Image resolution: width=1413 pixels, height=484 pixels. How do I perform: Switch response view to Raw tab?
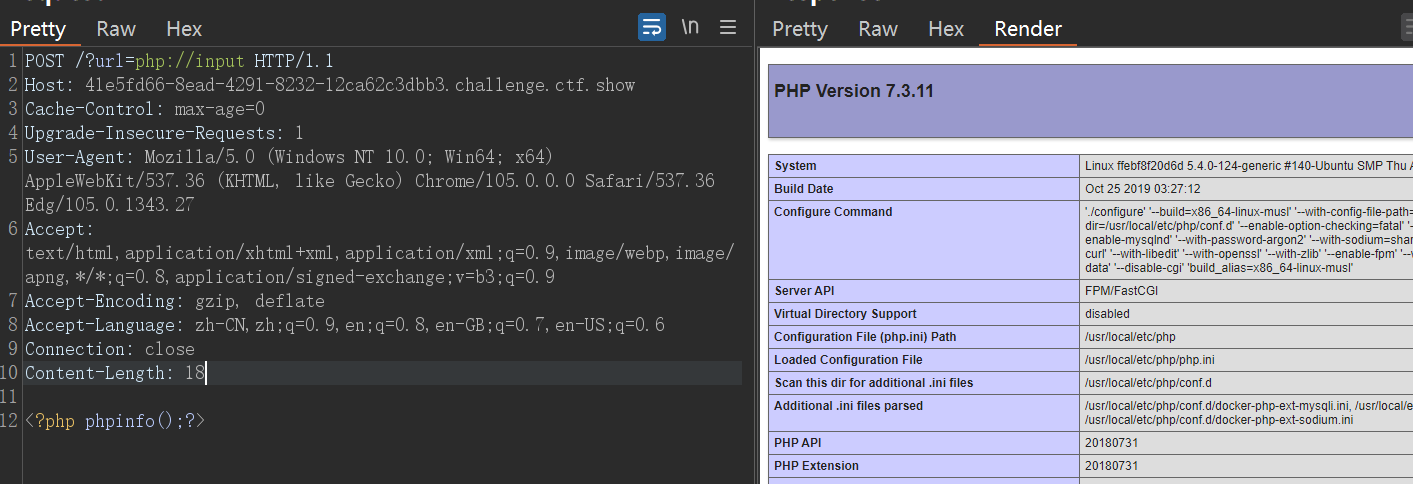[878, 29]
